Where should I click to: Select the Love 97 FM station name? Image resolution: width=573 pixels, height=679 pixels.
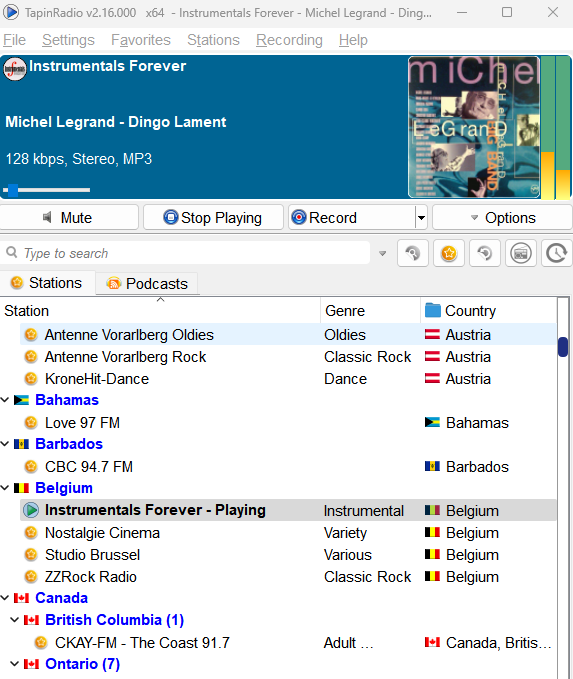[x=82, y=423]
